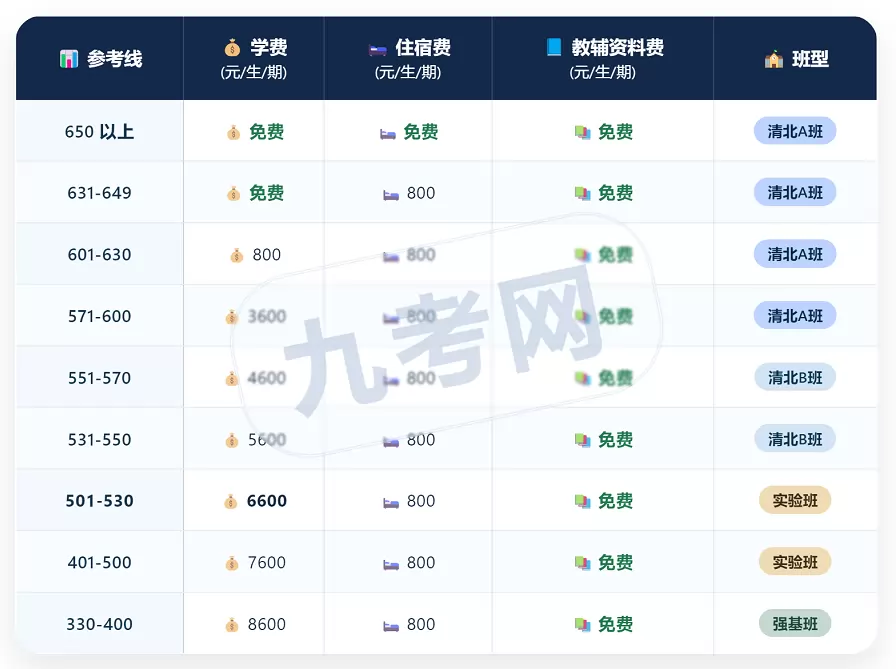Click the 800 accommodation value in 501-530 row
896x669 pixels.
pos(421,501)
